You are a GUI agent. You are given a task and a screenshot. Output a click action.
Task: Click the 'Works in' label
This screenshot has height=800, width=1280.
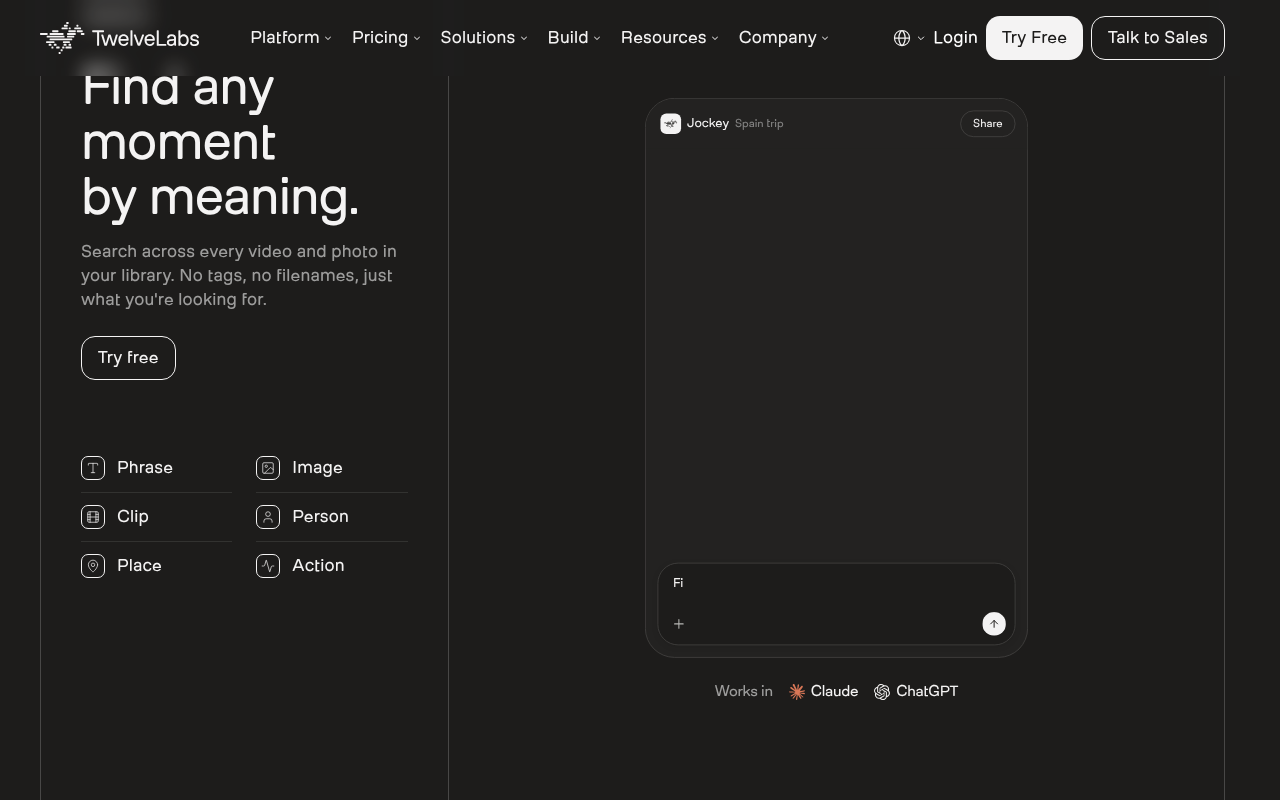(x=743, y=692)
